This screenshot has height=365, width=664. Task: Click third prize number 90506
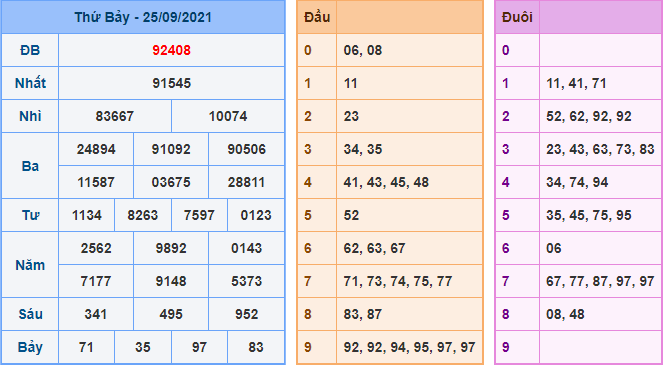(x=246, y=149)
